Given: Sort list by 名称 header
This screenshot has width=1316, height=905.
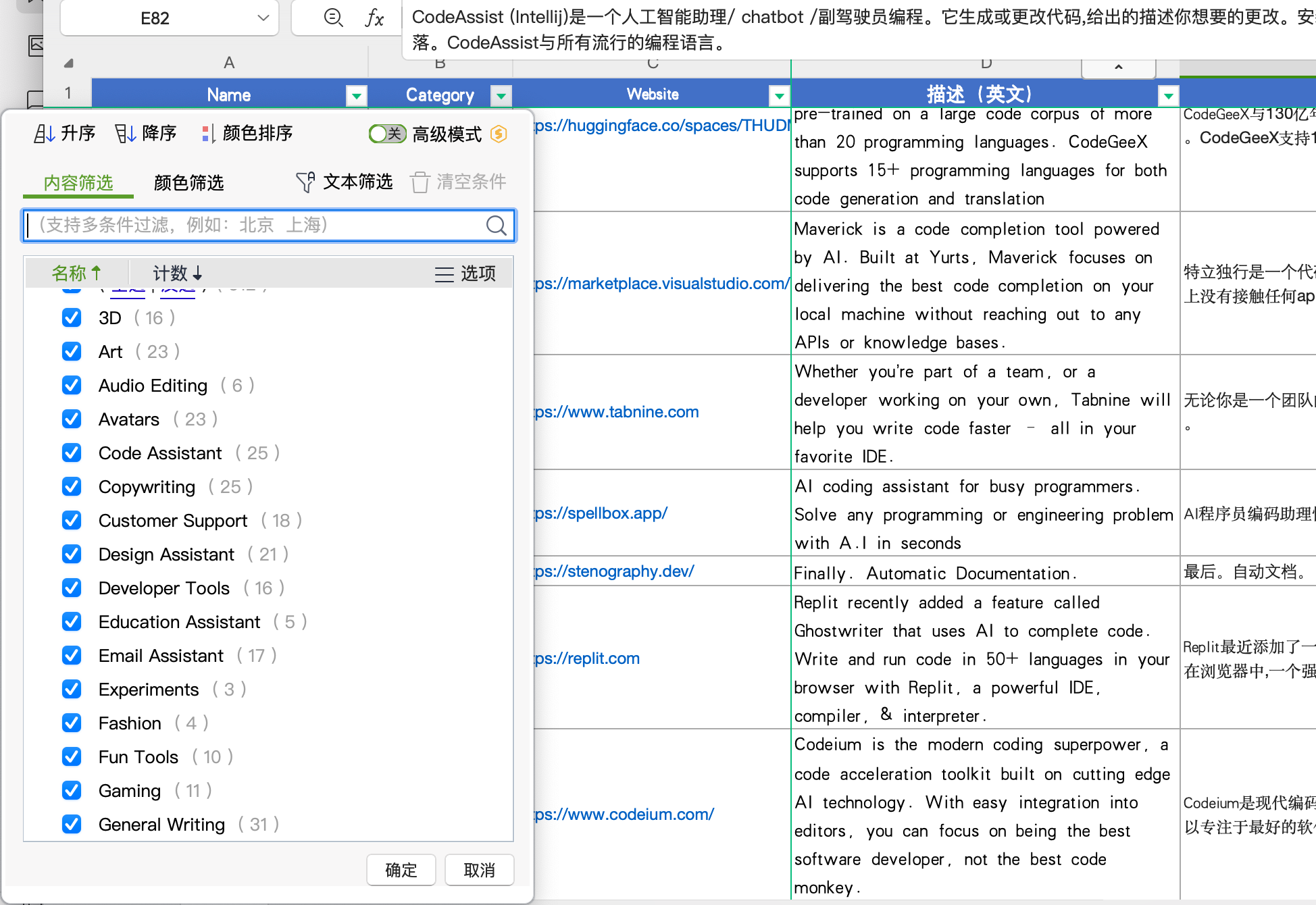Looking at the screenshot, I should click(76, 274).
